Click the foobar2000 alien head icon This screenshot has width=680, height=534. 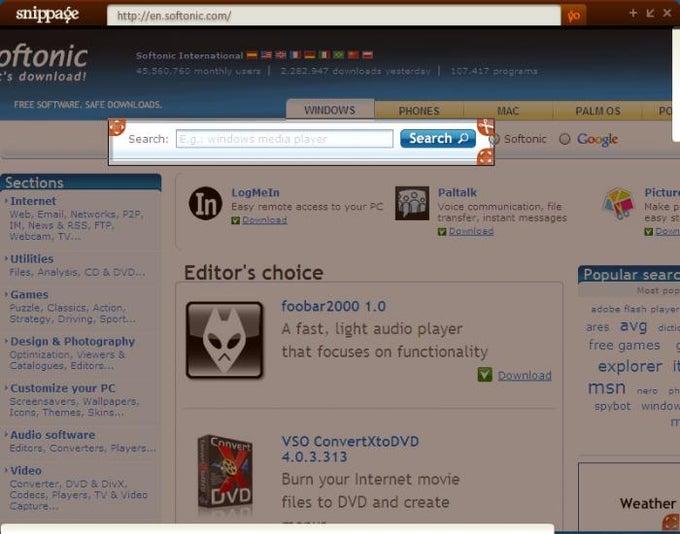point(225,340)
